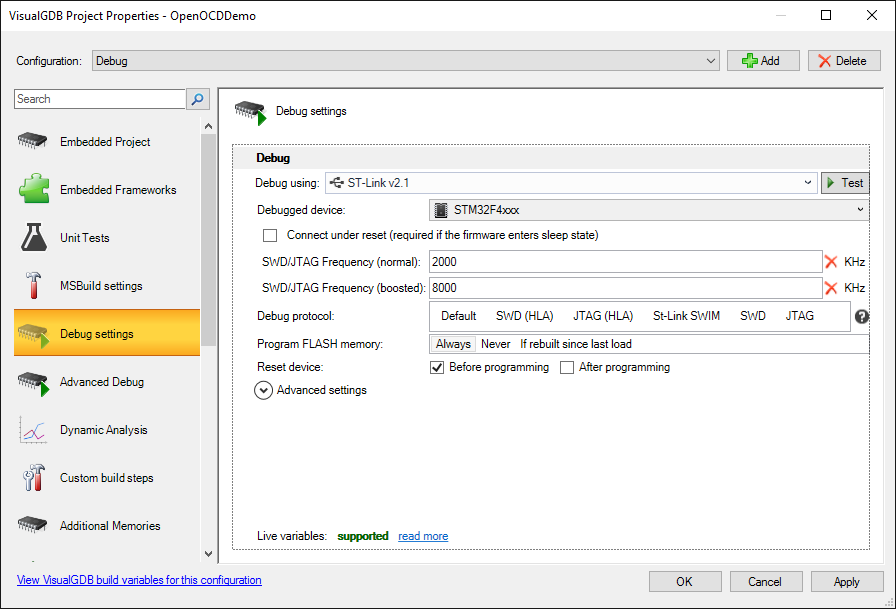Click the Delete configuration button
Viewport: 896px width, 609px height.
(844, 61)
